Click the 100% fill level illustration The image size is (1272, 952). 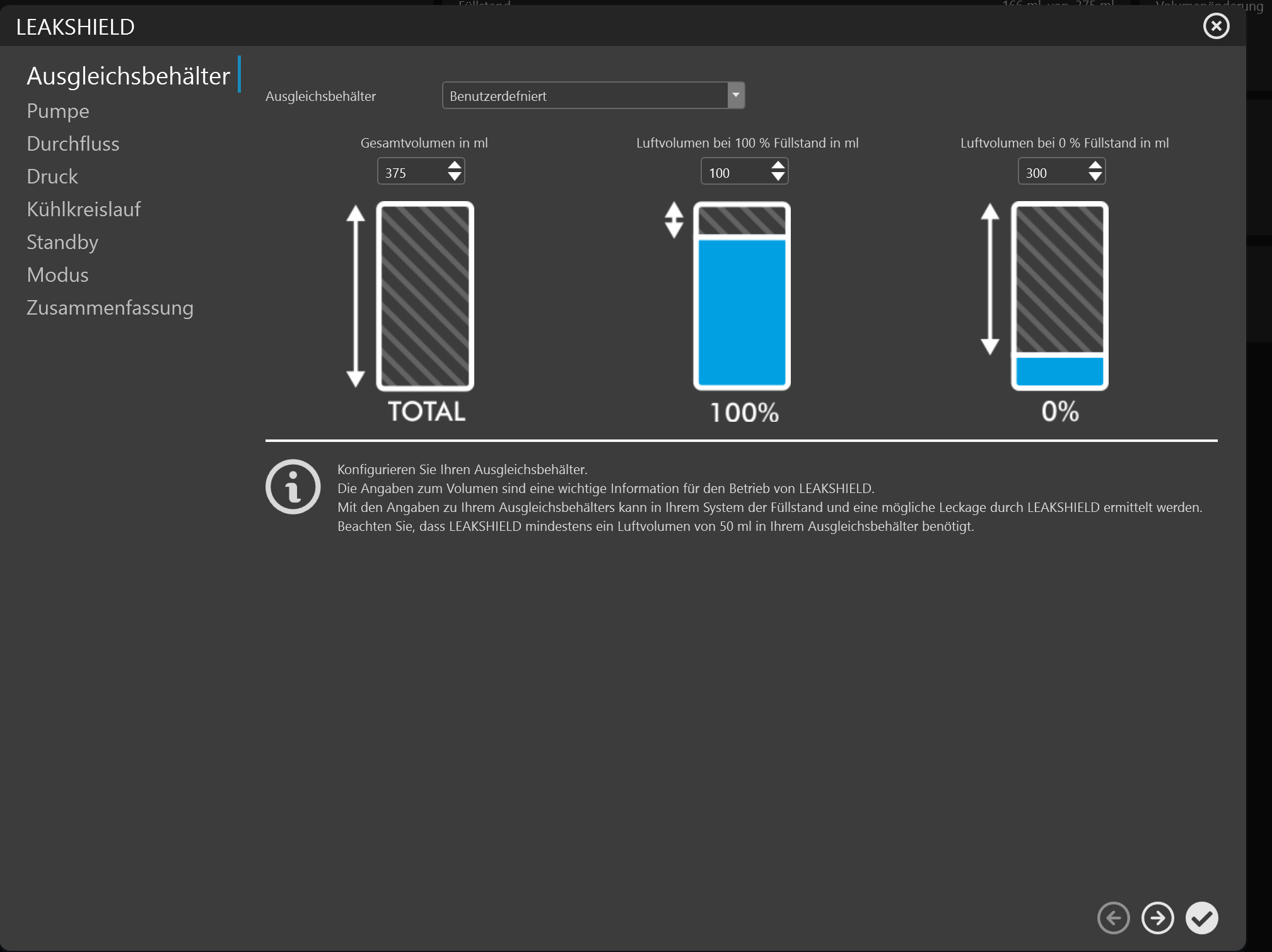[743, 296]
